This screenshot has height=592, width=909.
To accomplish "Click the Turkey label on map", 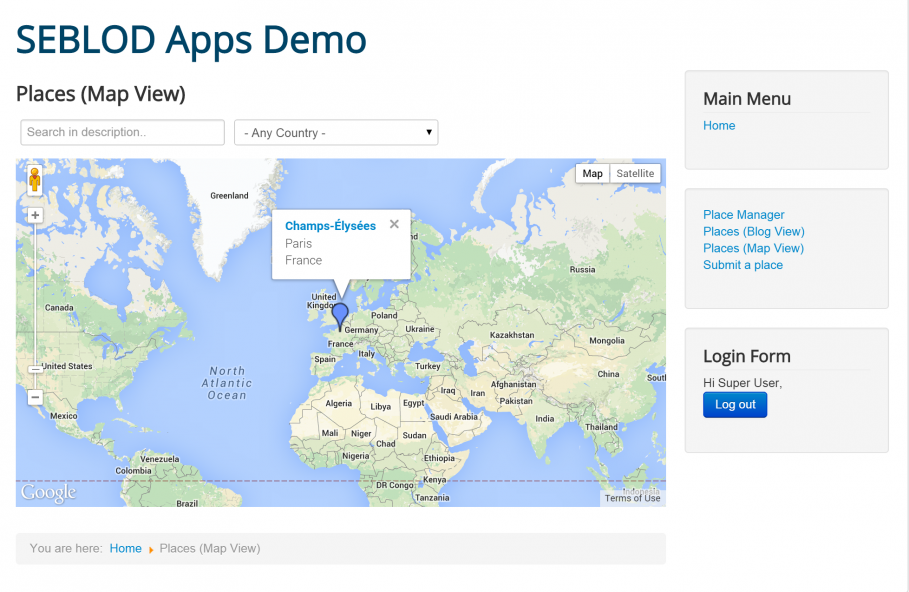I will tap(428, 366).
